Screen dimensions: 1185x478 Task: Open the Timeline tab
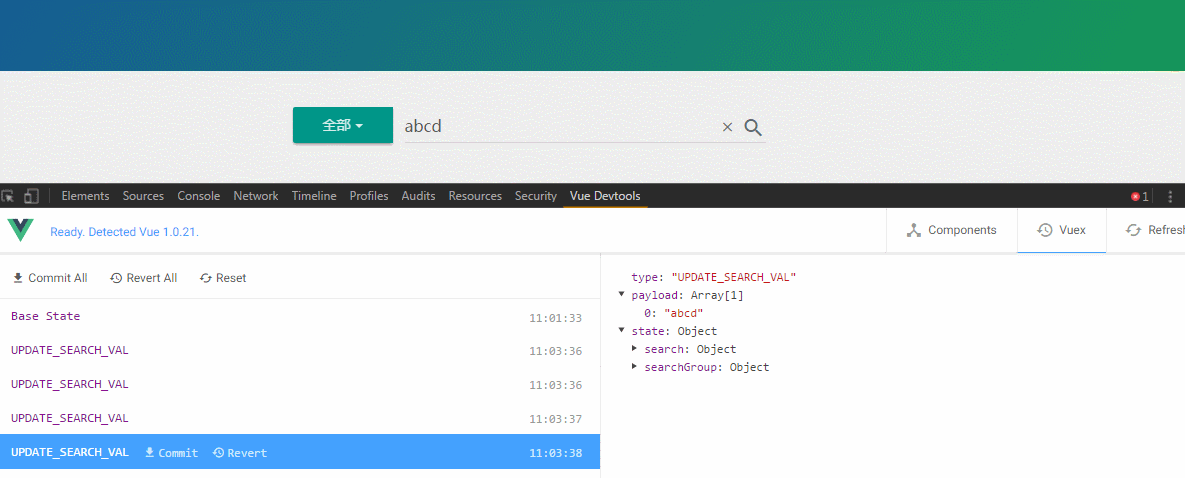(314, 196)
